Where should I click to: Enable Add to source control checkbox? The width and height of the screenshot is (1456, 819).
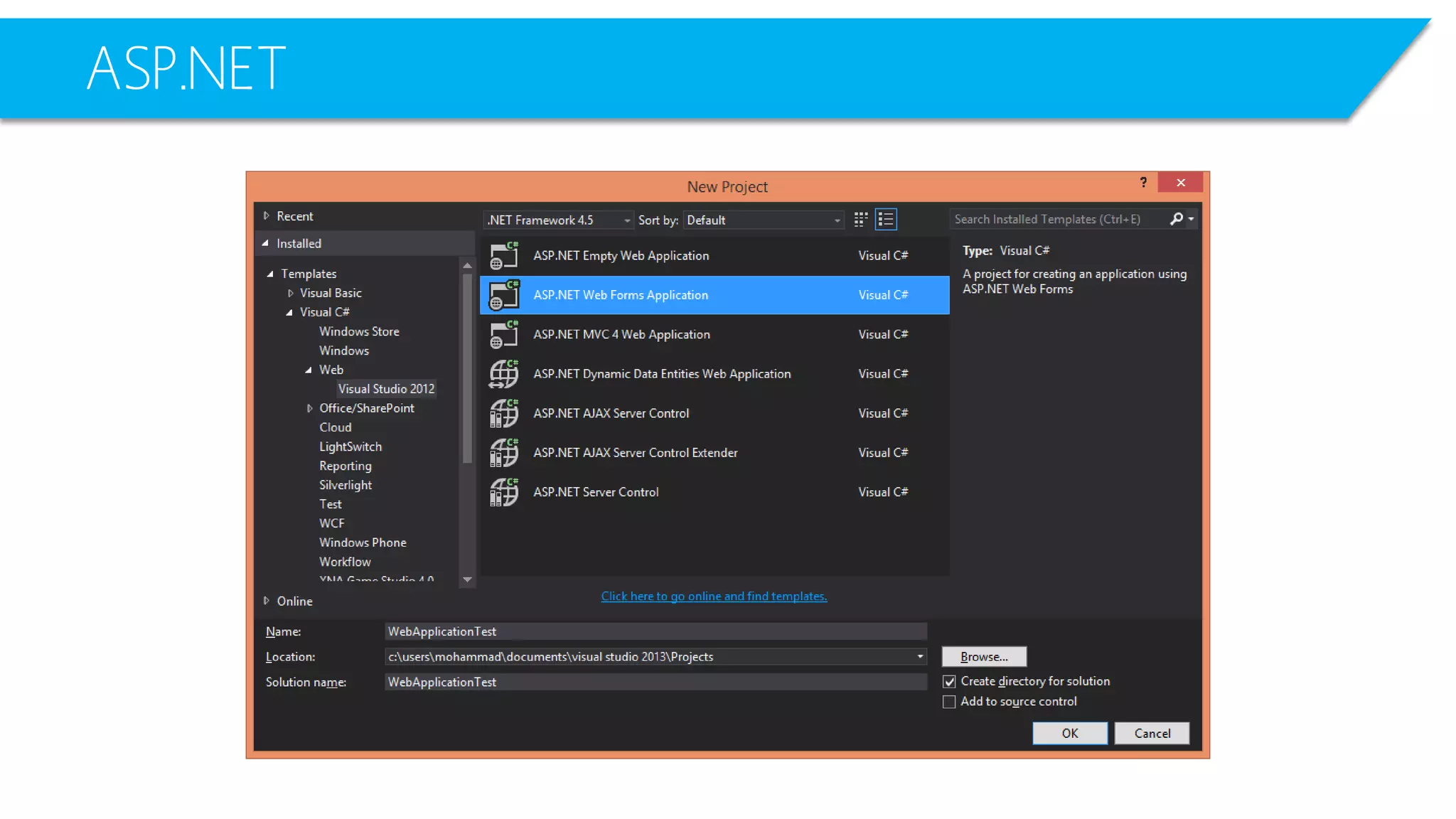949,702
